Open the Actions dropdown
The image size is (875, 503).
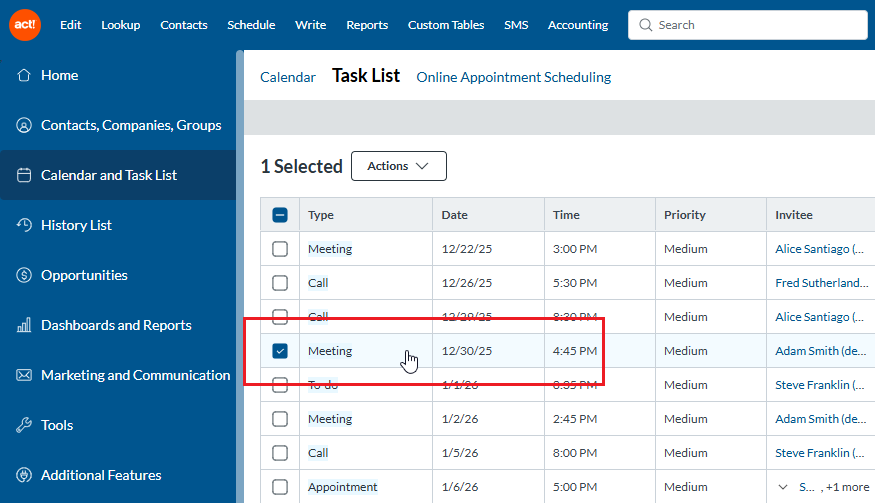click(x=398, y=166)
